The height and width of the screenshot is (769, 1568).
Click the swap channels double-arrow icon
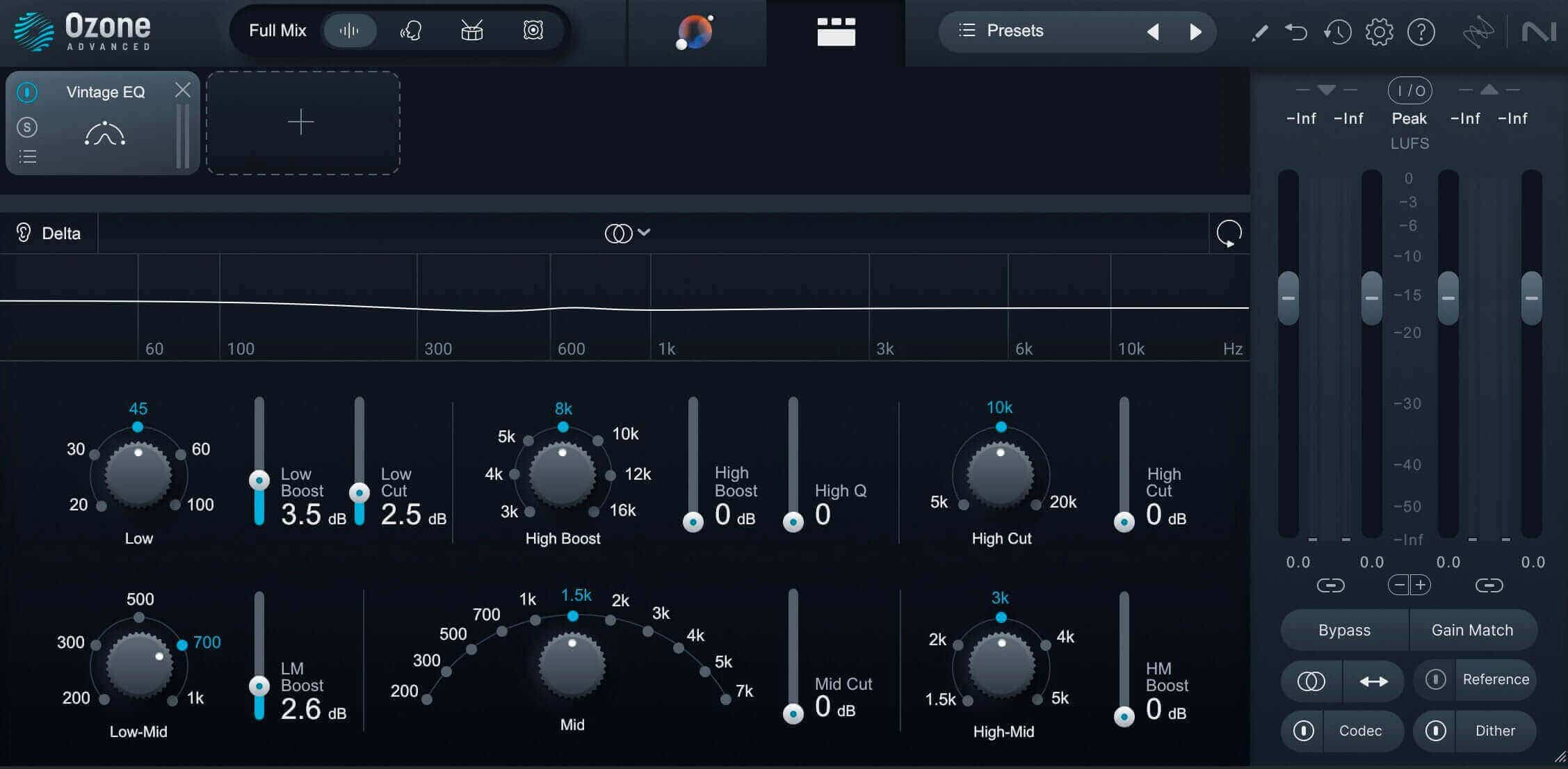(x=1373, y=681)
